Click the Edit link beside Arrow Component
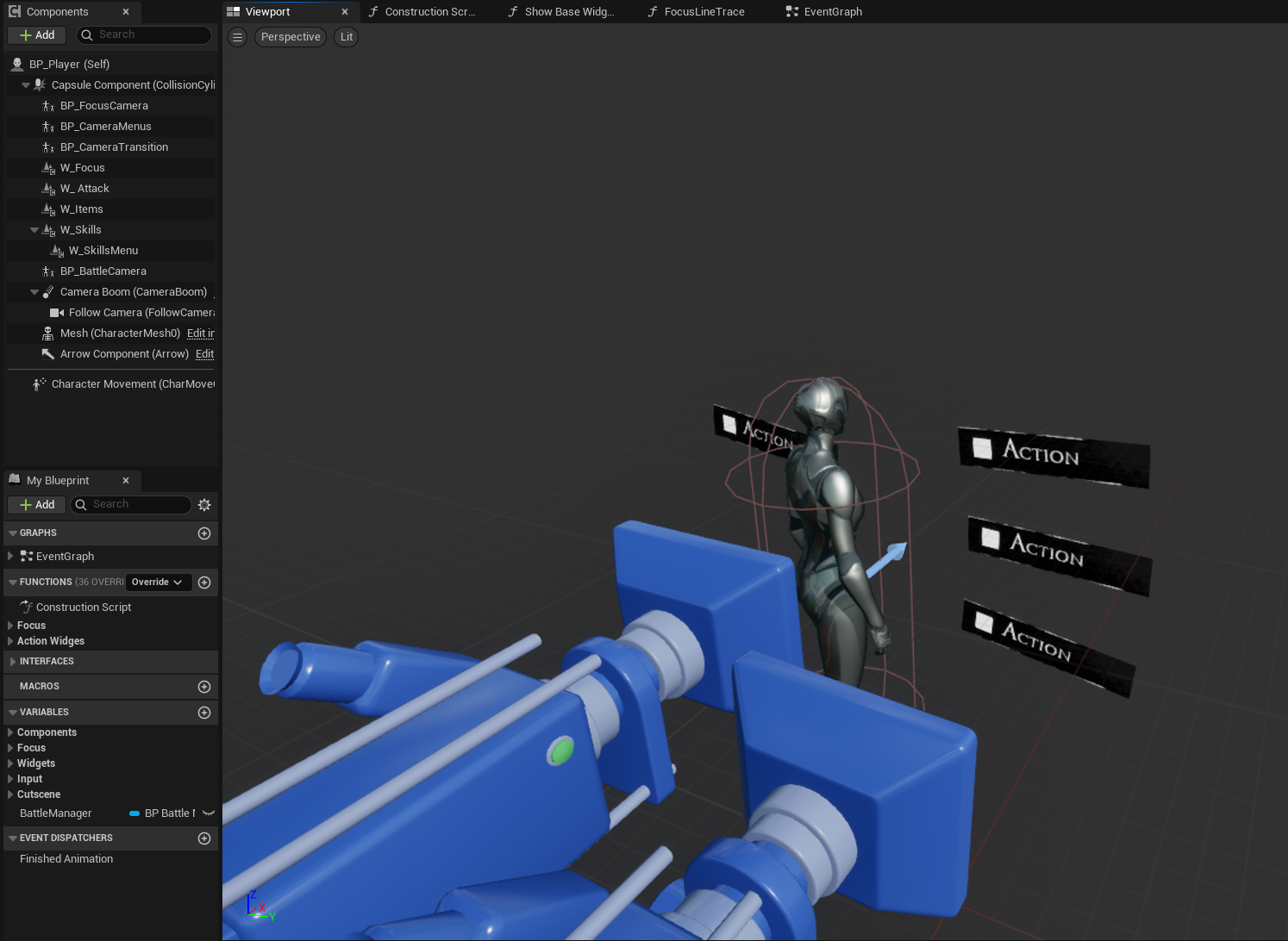 [204, 354]
